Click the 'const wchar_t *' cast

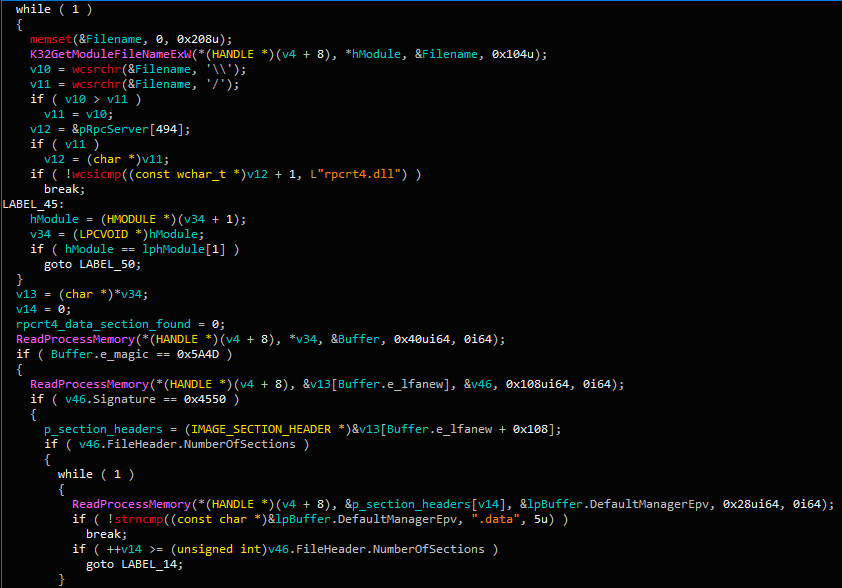pos(184,175)
